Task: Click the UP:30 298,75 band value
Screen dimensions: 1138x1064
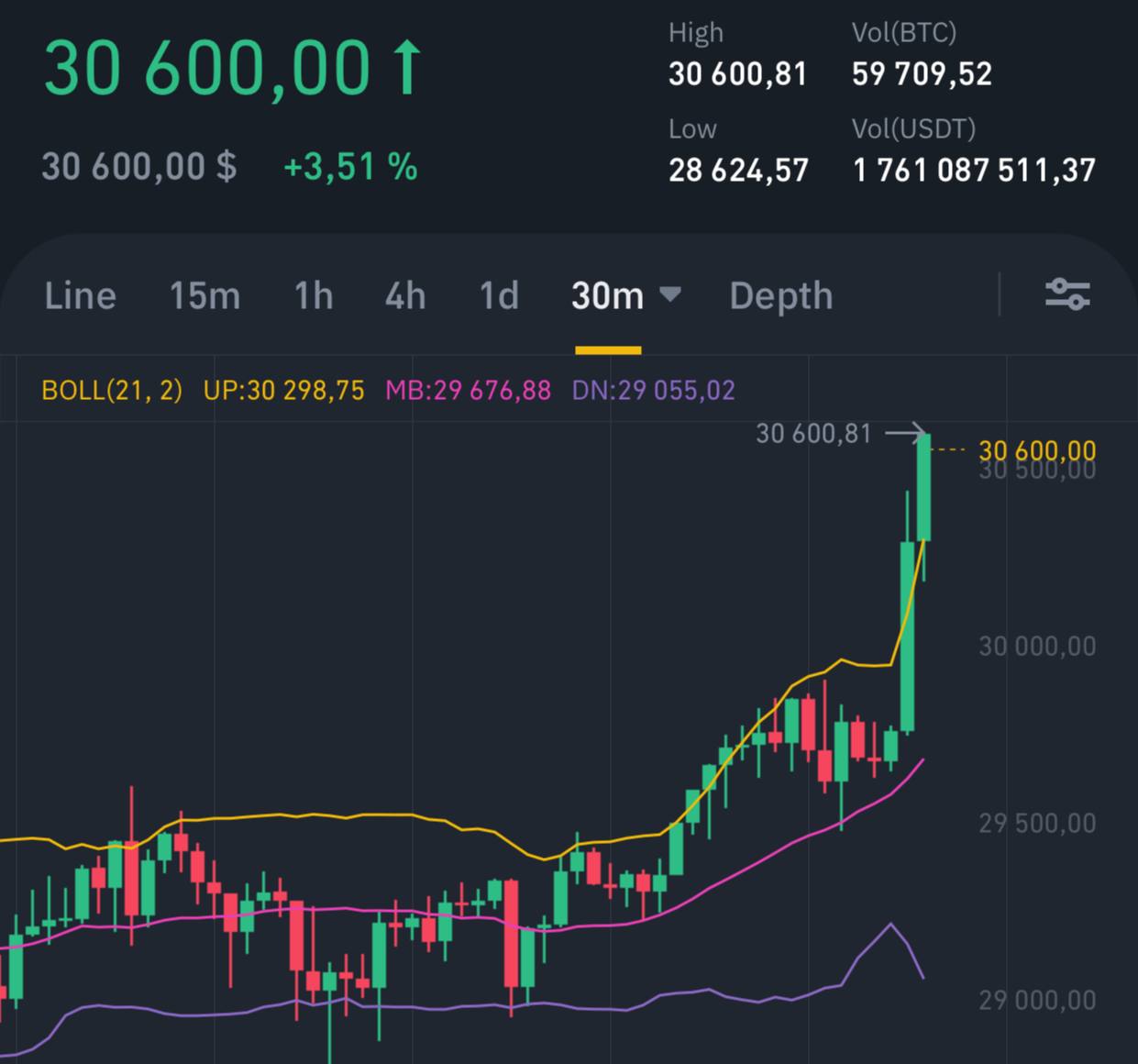Action: point(283,391)
